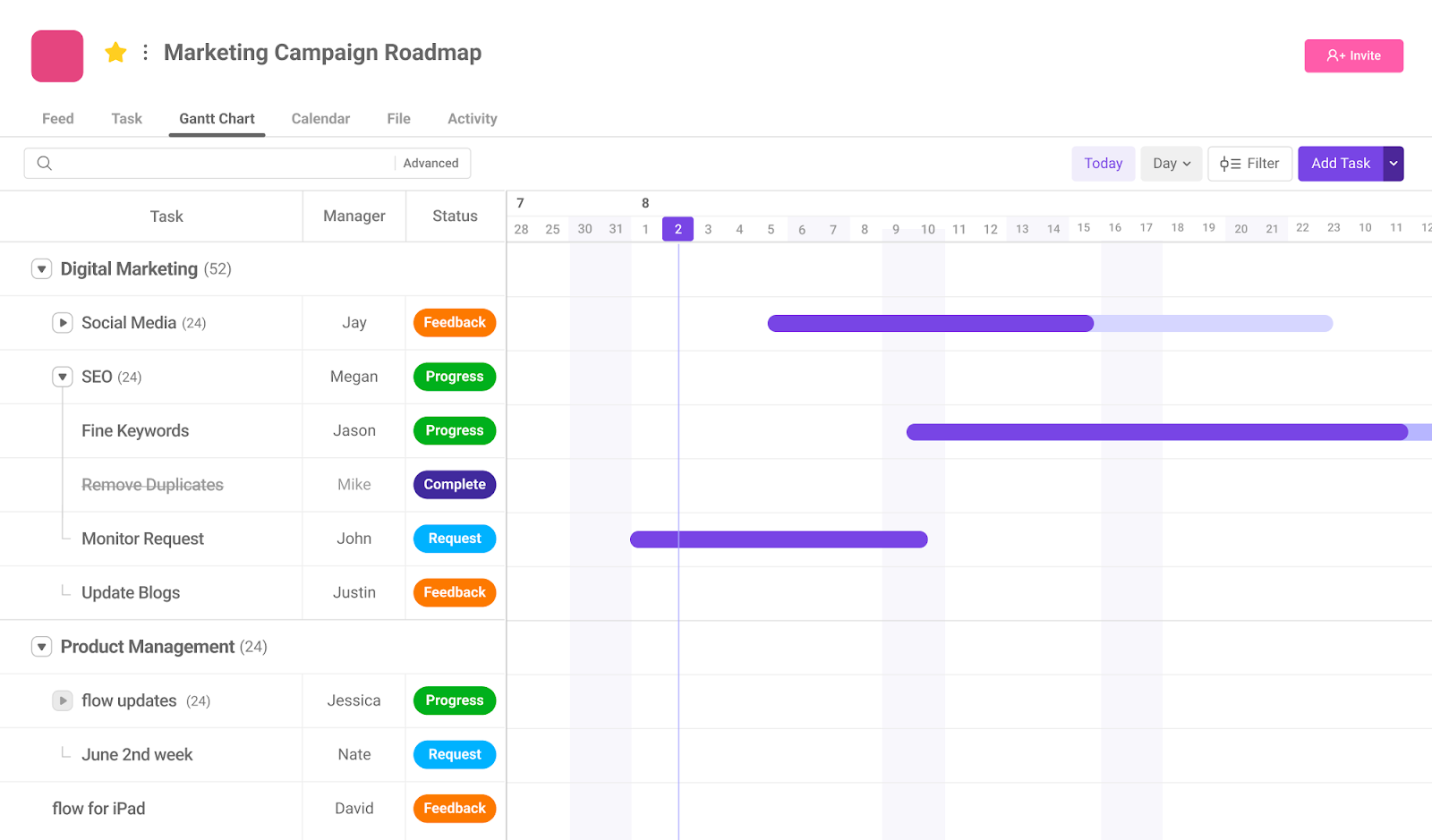Click manager name Mike
The width and height of the screenshot is (1432, 840).
[354, 485]
